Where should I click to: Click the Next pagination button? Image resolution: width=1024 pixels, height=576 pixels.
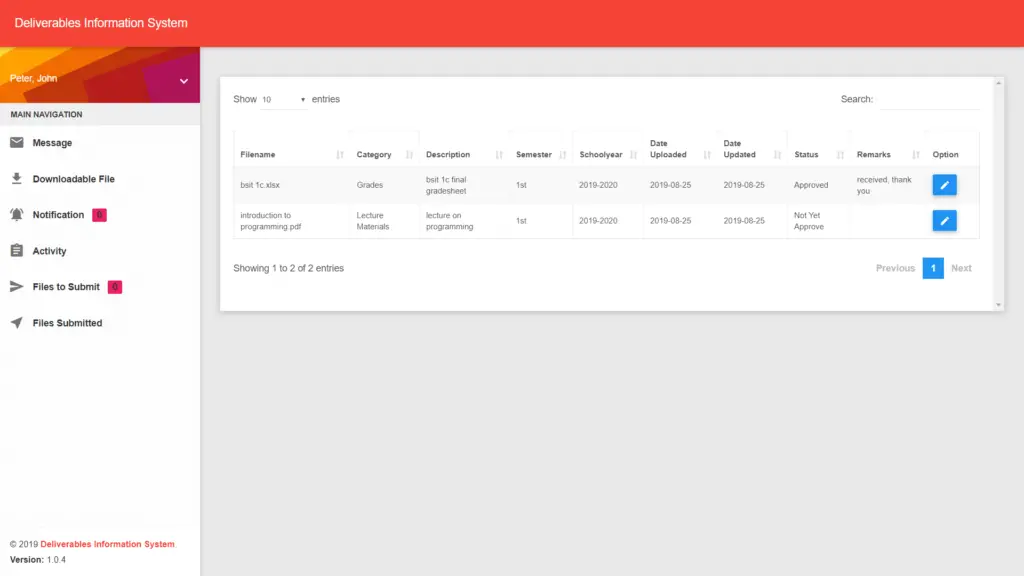(x=961, y=268)
